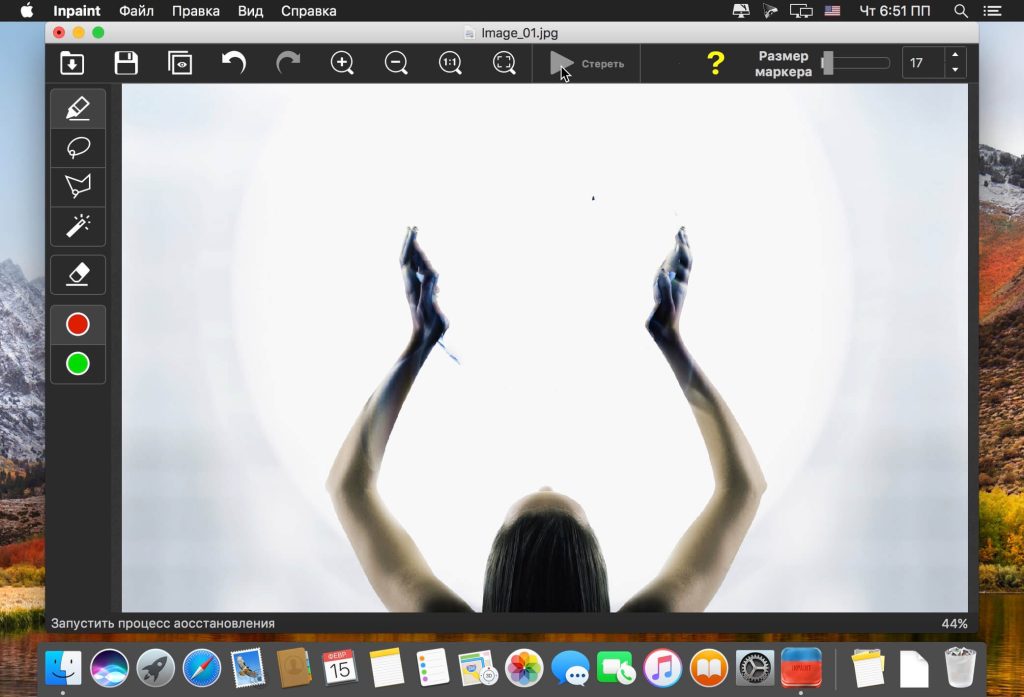Click the Undo icon
Viewport: 1024px width, 697px height.
click(234, 62)
